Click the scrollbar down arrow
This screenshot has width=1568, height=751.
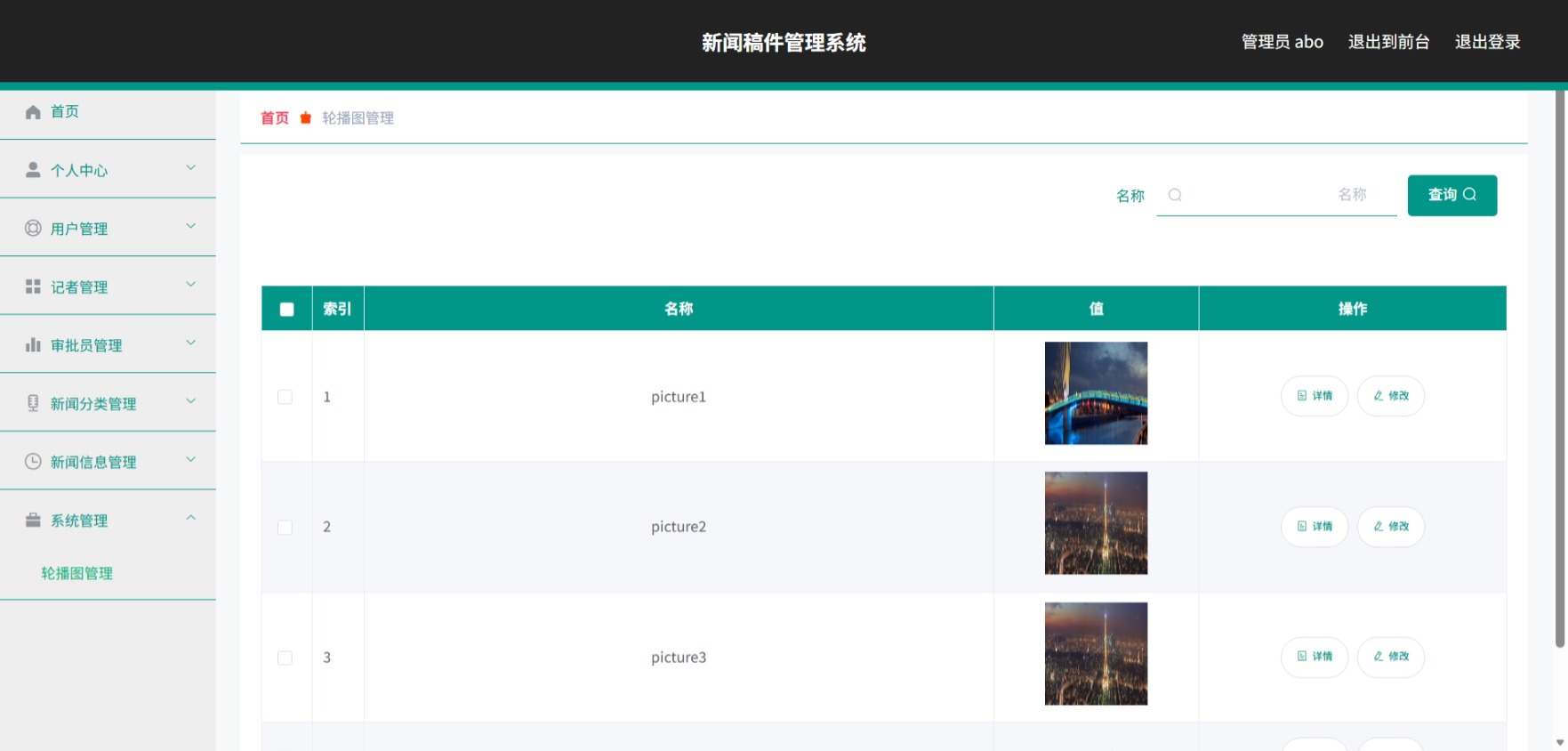(x=1560, y=742)
